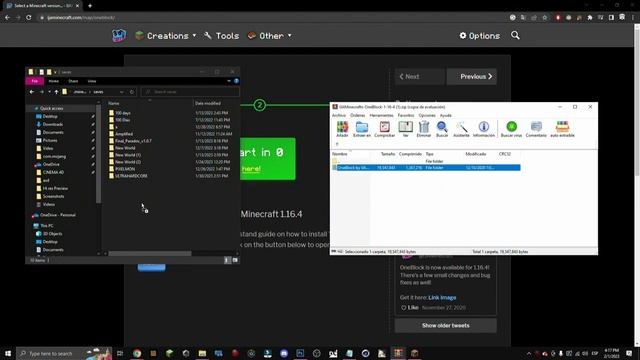Click the auto extraíble icon in WinRAR
Viewport: 640px width, 360px height.
[562, 129]
